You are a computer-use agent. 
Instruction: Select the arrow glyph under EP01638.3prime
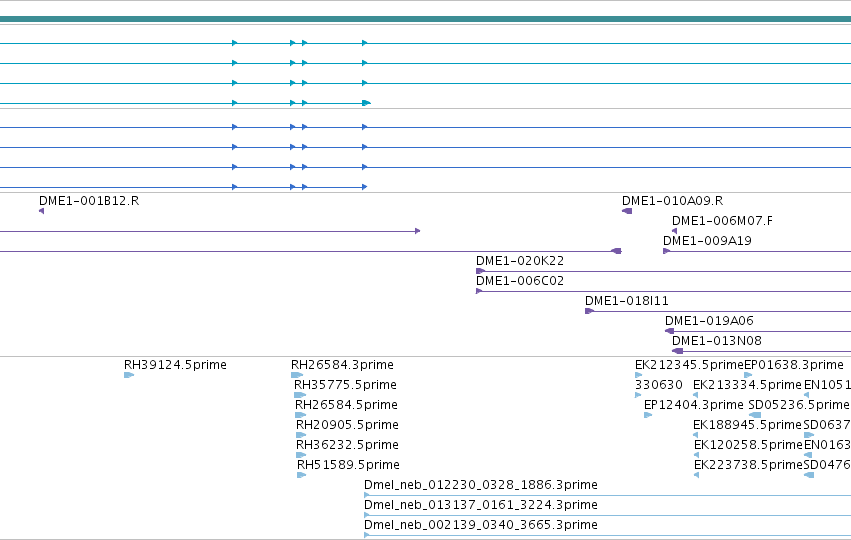(748, 375)
